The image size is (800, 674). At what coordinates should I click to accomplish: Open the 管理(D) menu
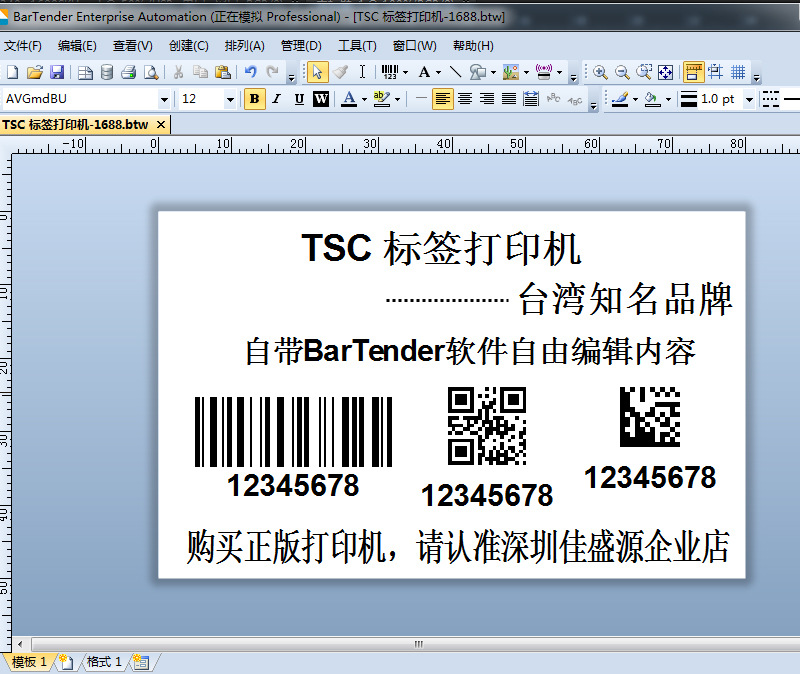point(301,46)
